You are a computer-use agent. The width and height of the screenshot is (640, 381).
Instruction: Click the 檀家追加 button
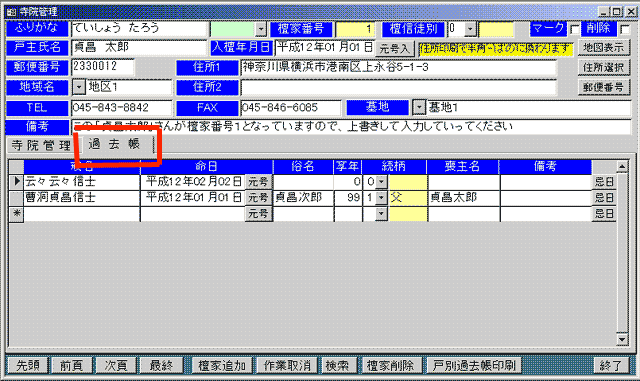(x=222, y=365)
